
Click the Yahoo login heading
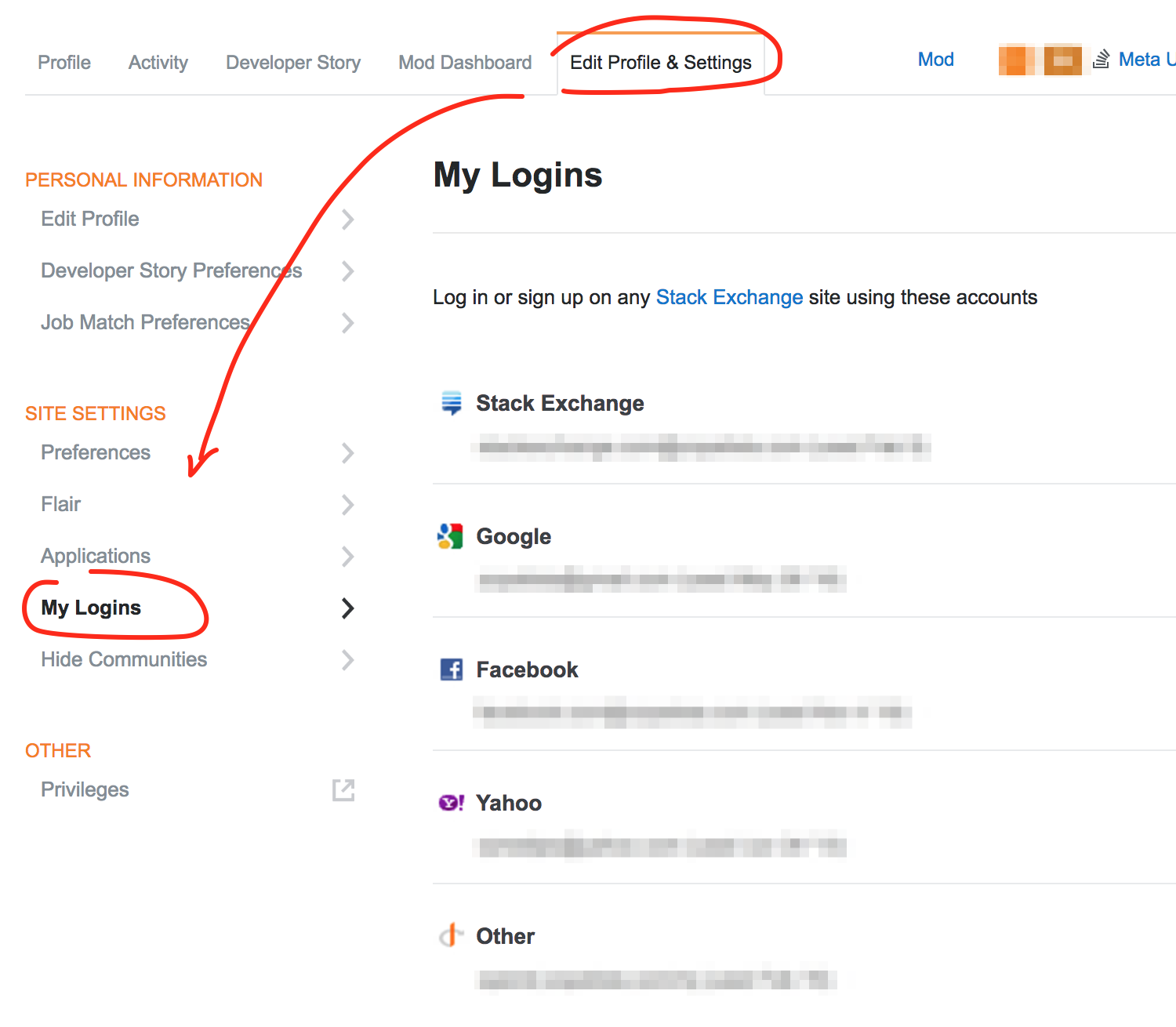[x=509, y=803]
